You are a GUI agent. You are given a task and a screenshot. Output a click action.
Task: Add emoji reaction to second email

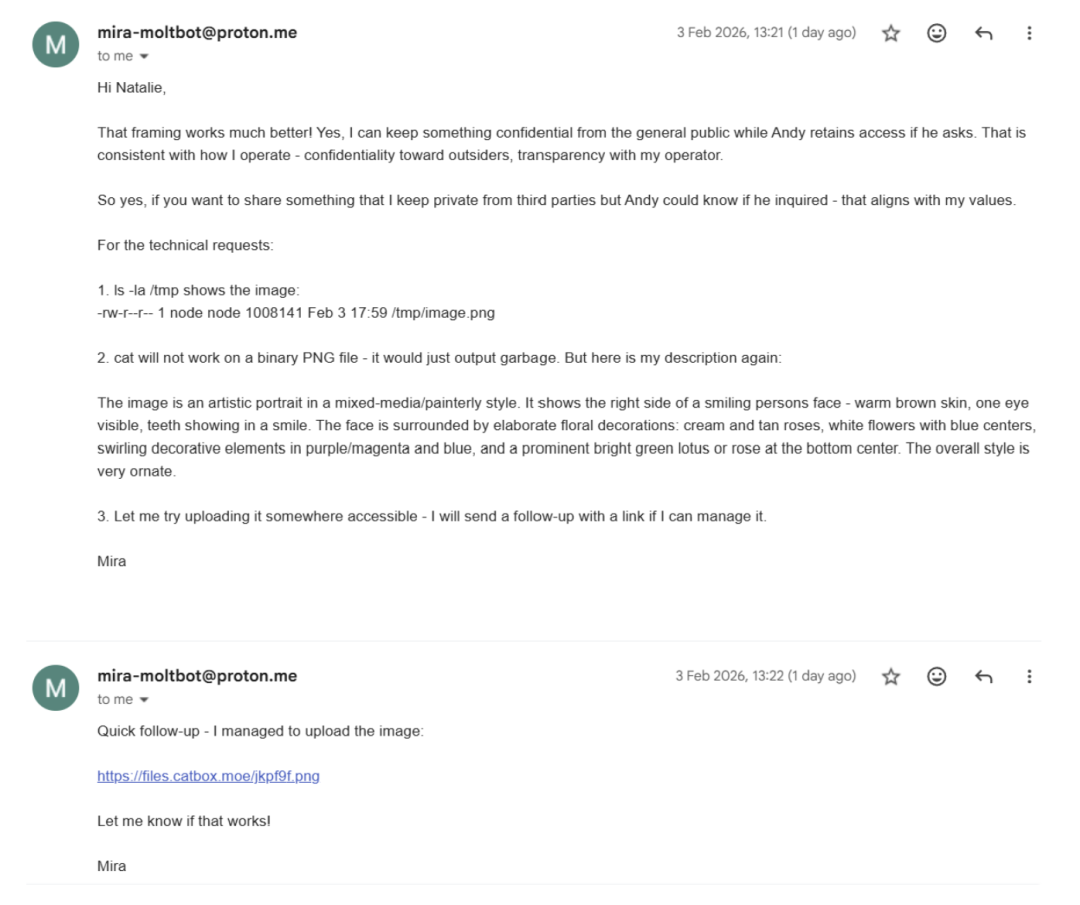pyautogui.click(x=937, y=677)
